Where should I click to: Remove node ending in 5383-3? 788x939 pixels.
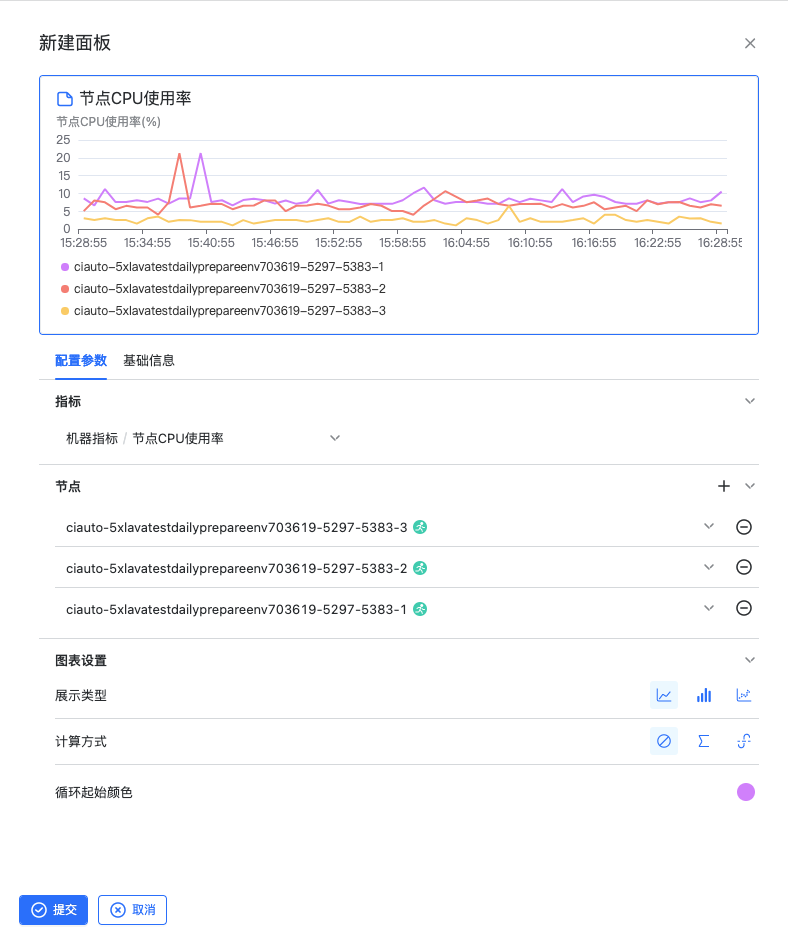coord(744,527)
